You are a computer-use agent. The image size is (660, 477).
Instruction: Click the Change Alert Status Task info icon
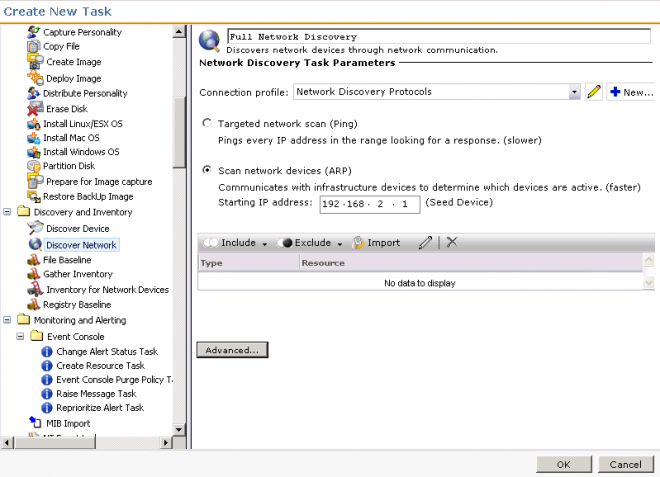click(47, 352)
